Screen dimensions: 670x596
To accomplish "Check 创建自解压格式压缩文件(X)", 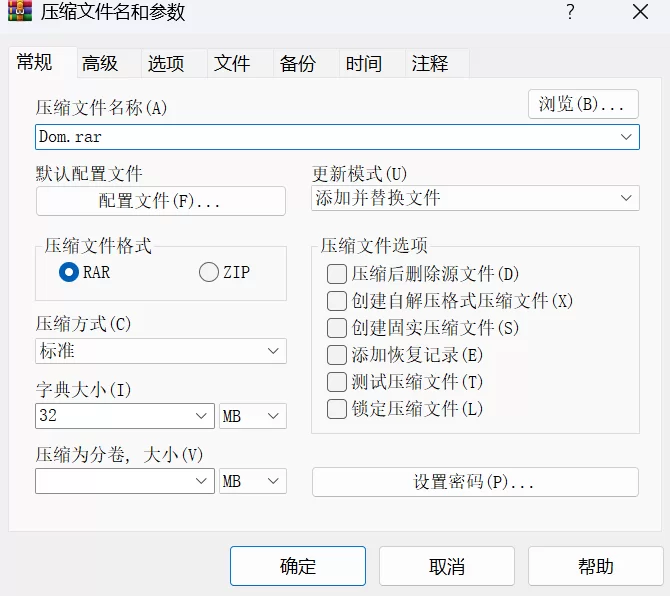I will coord(337,301).
